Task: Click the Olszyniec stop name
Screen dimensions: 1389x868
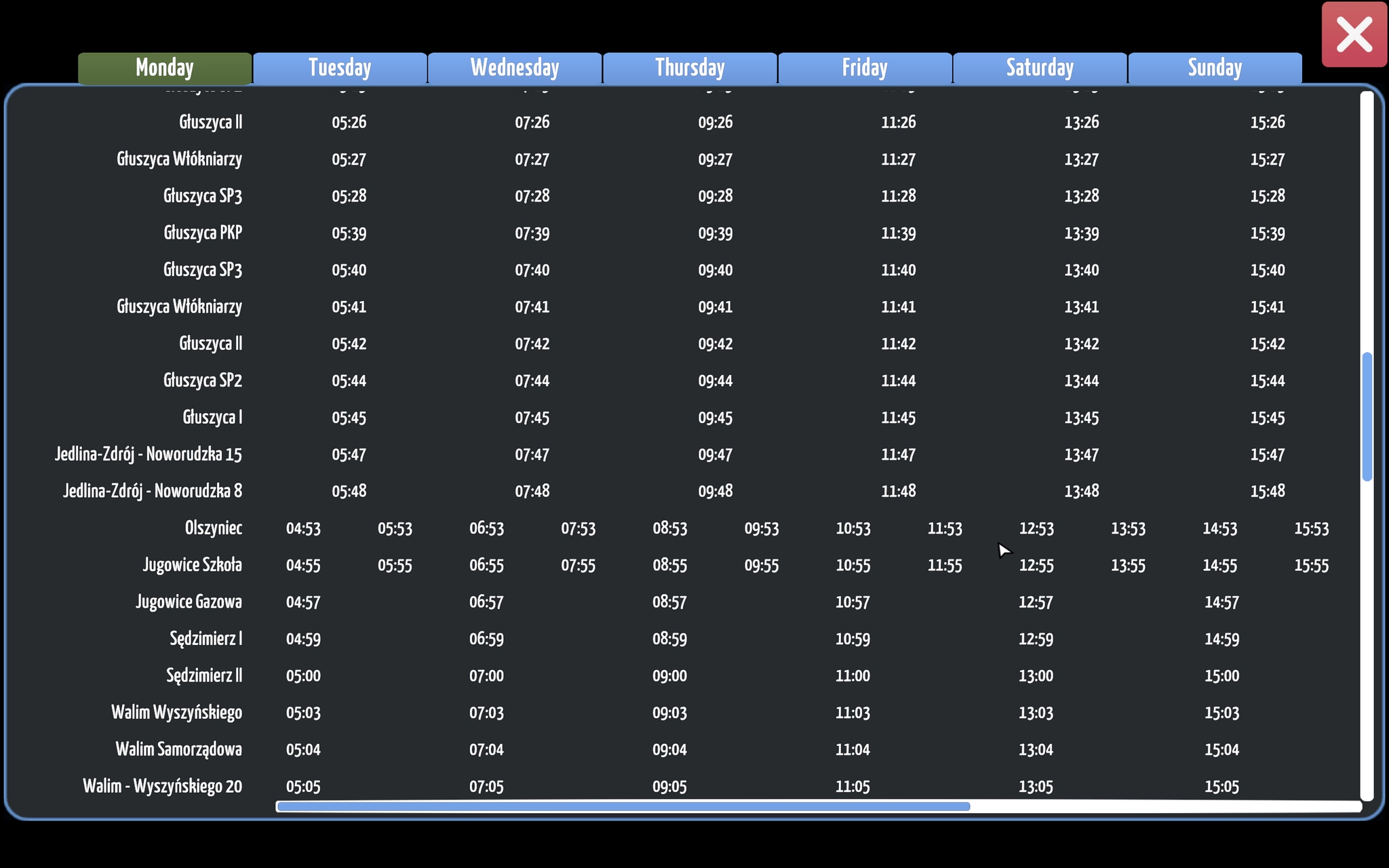Action: (213, 528)
